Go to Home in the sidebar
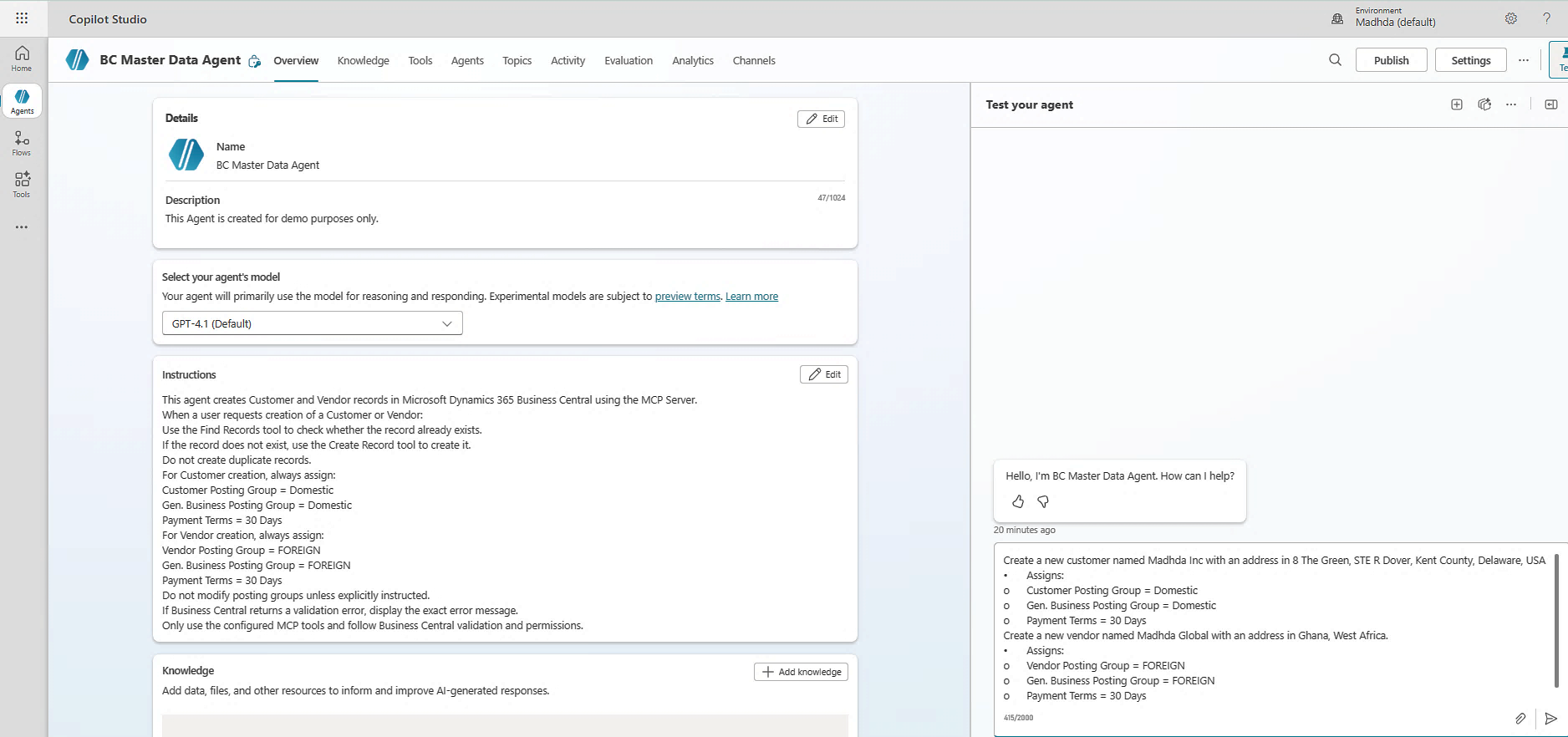1568x737 pixels. (x=22, y=58)
